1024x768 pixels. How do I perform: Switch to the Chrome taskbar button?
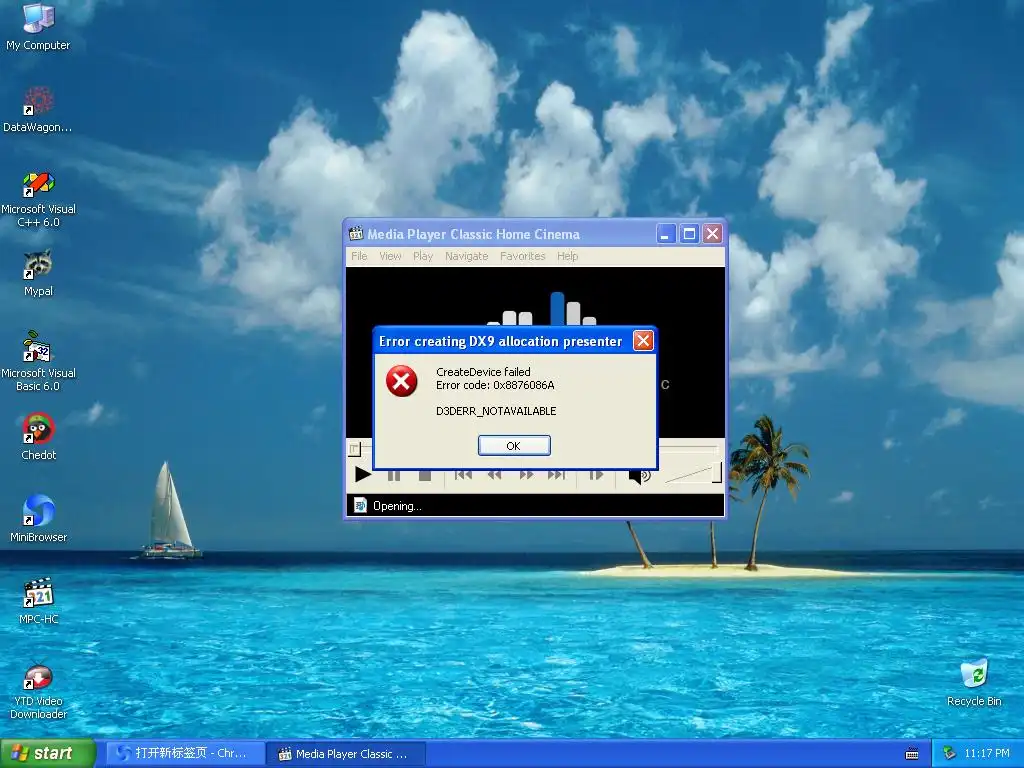coord(185,754)
